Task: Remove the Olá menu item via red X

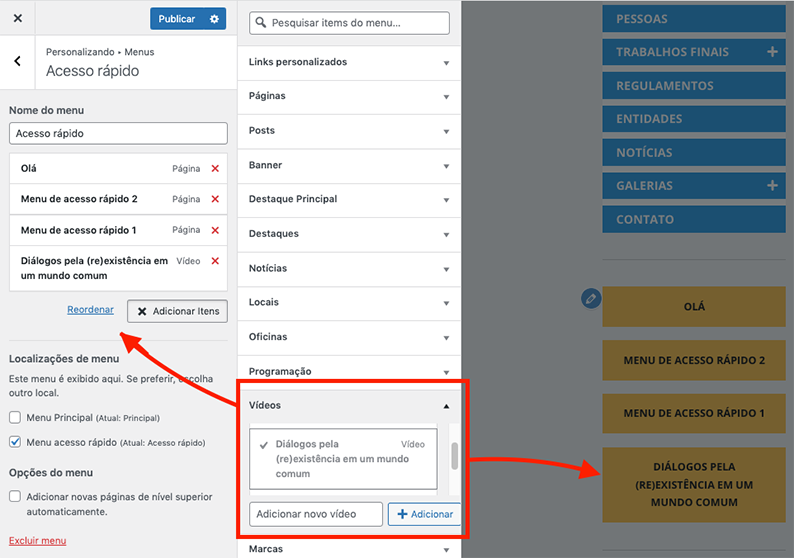Action: pos(215,169)
